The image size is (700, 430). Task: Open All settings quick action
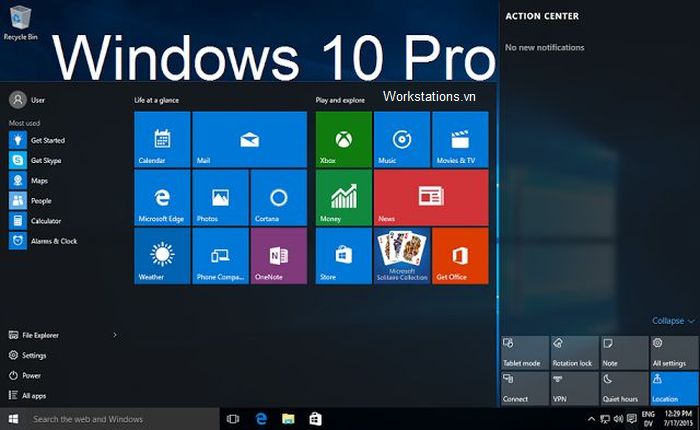674,353
